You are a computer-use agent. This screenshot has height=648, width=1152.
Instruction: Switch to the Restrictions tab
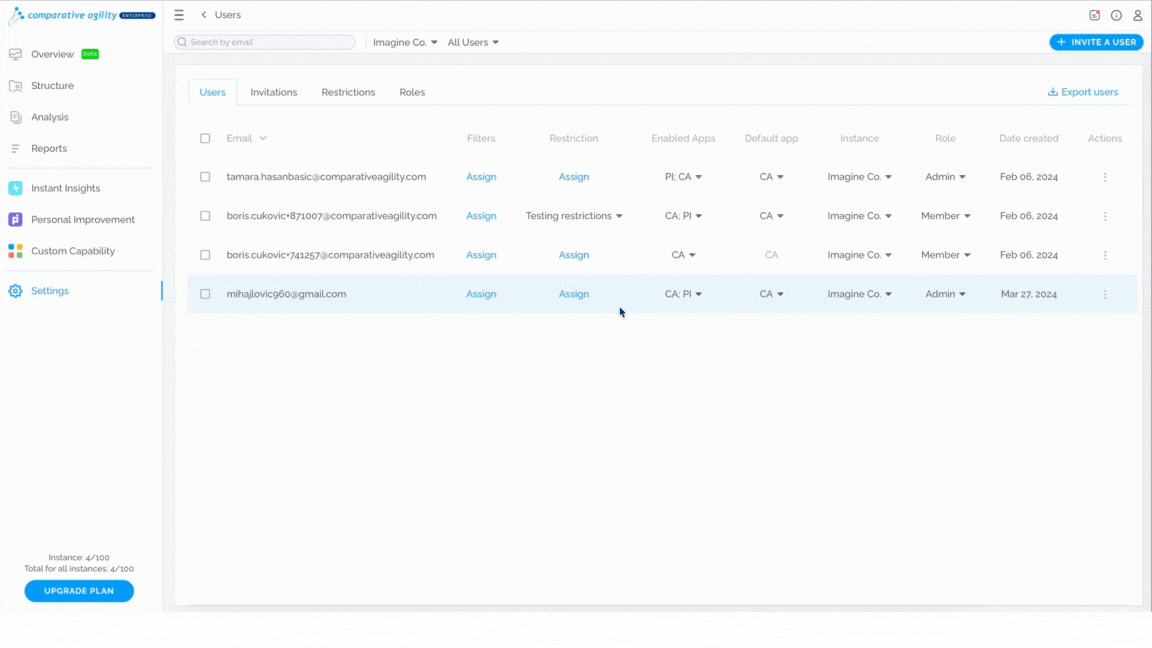[x=348, y=93]
